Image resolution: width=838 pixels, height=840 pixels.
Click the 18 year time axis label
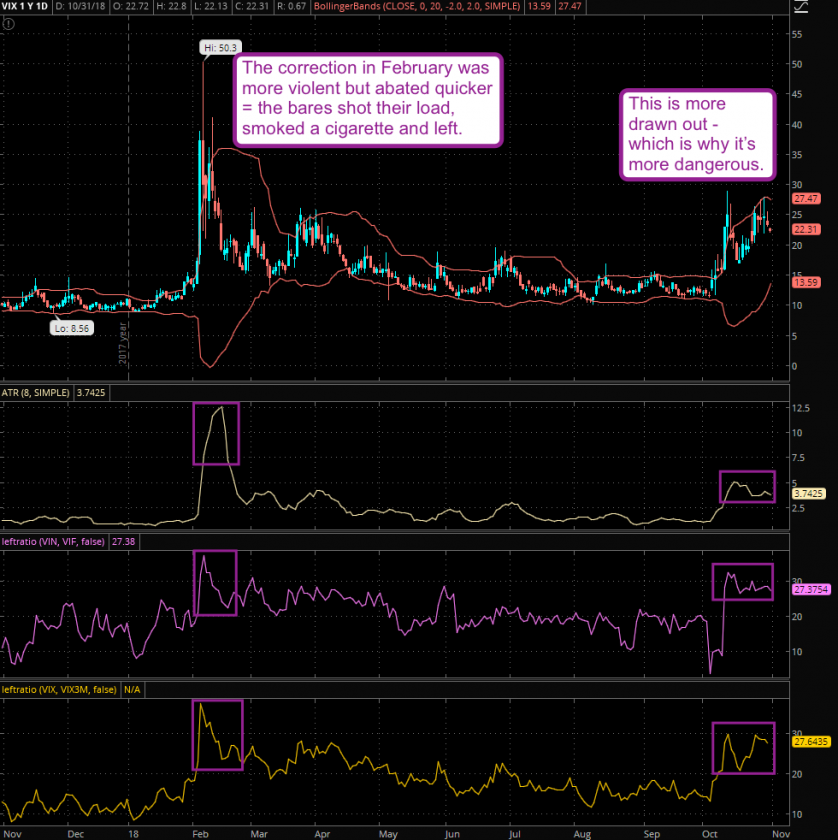tap(133, 834)
